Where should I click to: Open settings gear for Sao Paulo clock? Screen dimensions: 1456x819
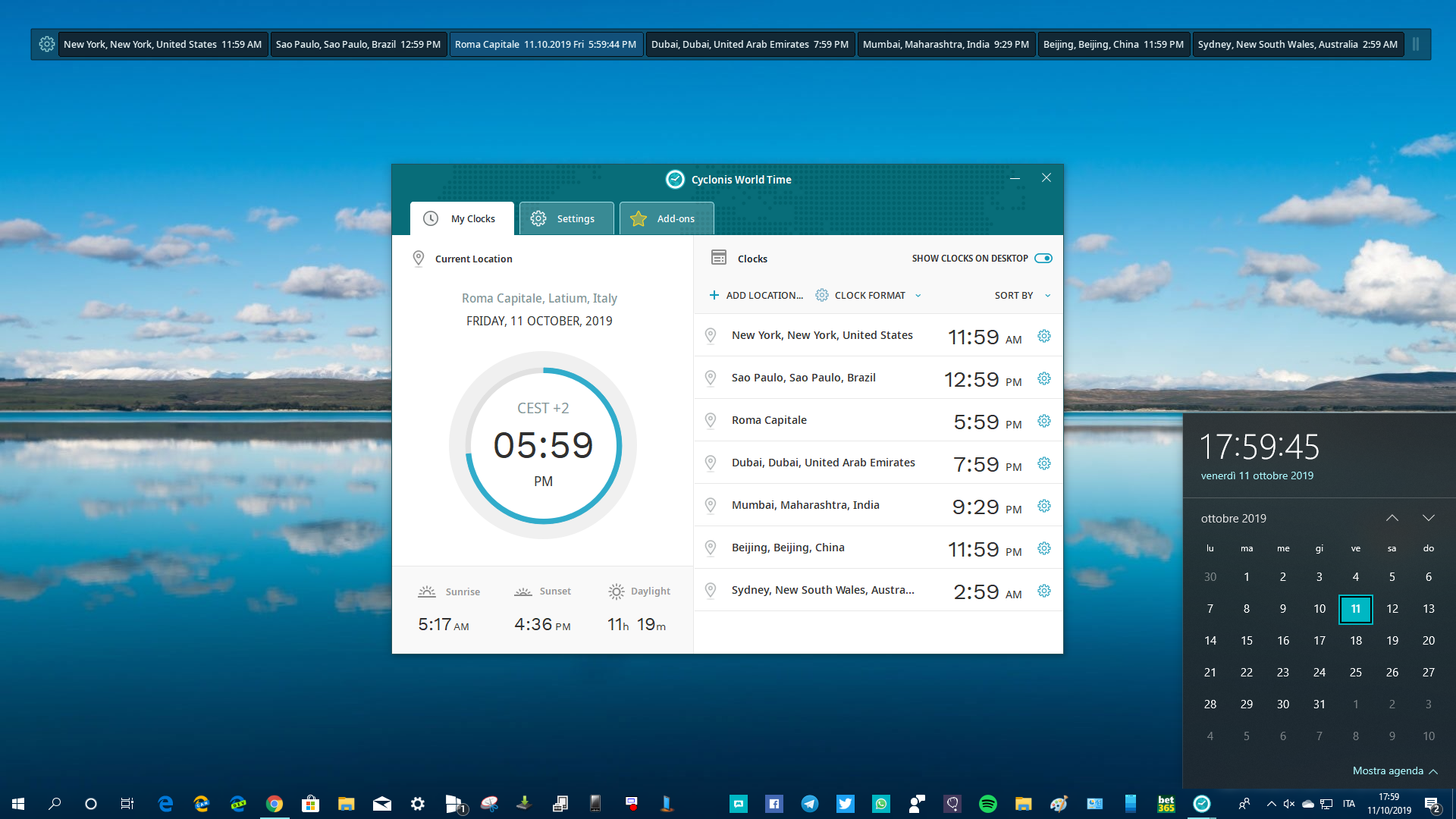[x=1044, y=378]
